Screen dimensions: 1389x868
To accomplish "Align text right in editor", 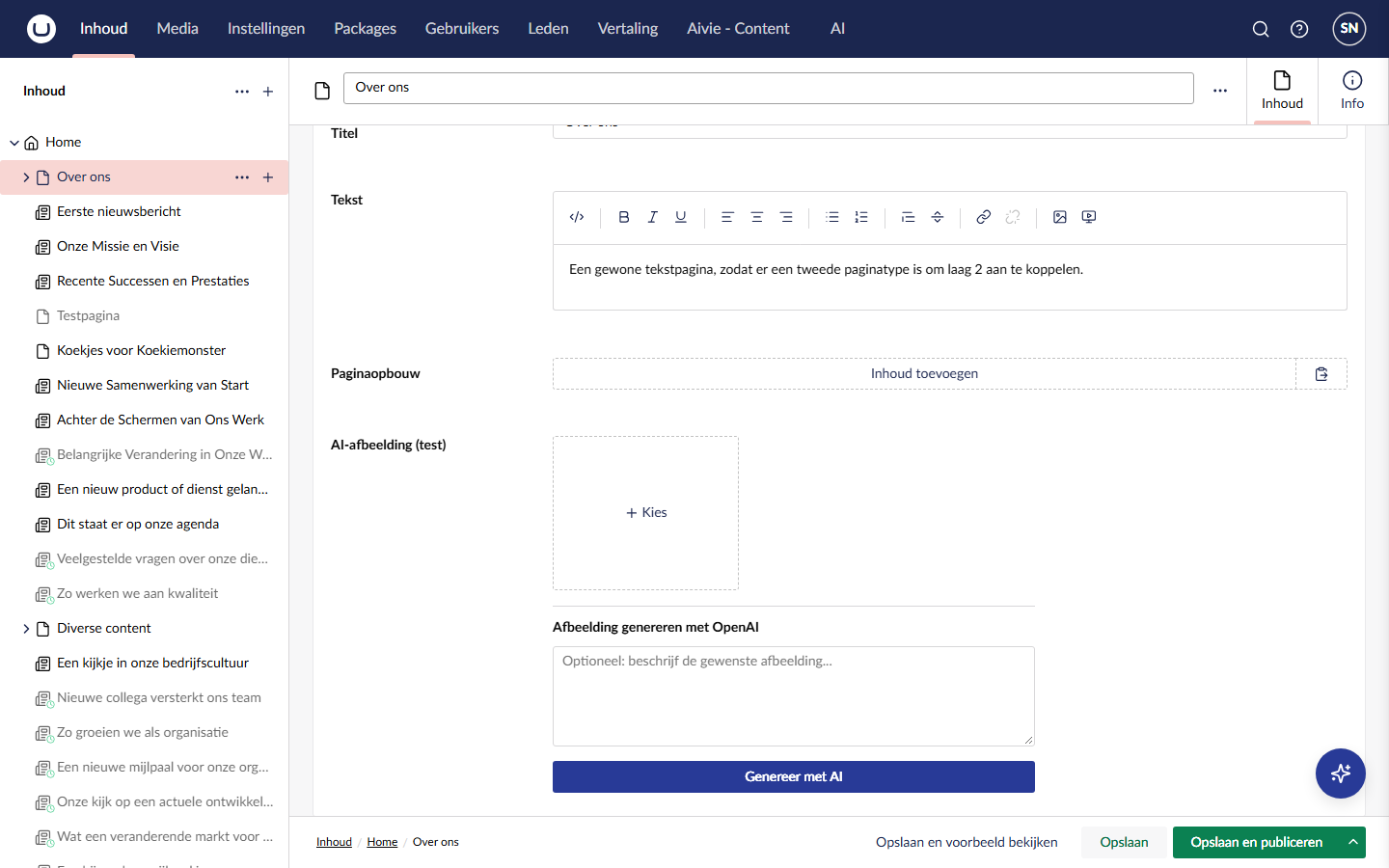I will pos(786,217).
